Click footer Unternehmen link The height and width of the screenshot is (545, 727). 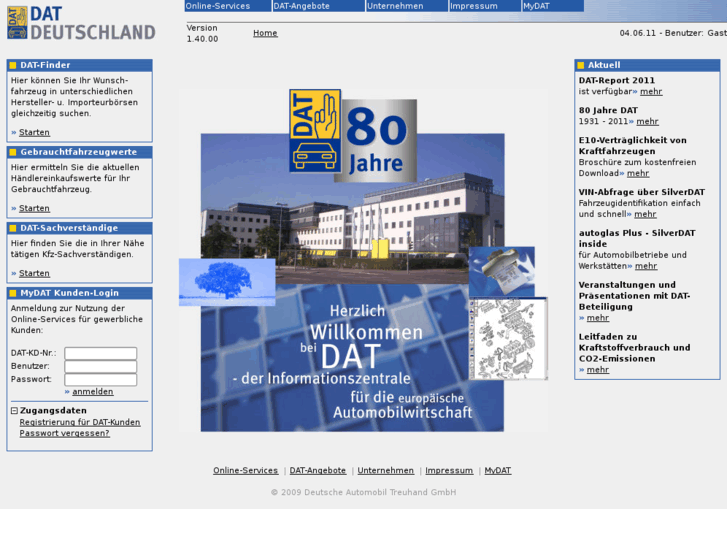[x=385, y=470]
